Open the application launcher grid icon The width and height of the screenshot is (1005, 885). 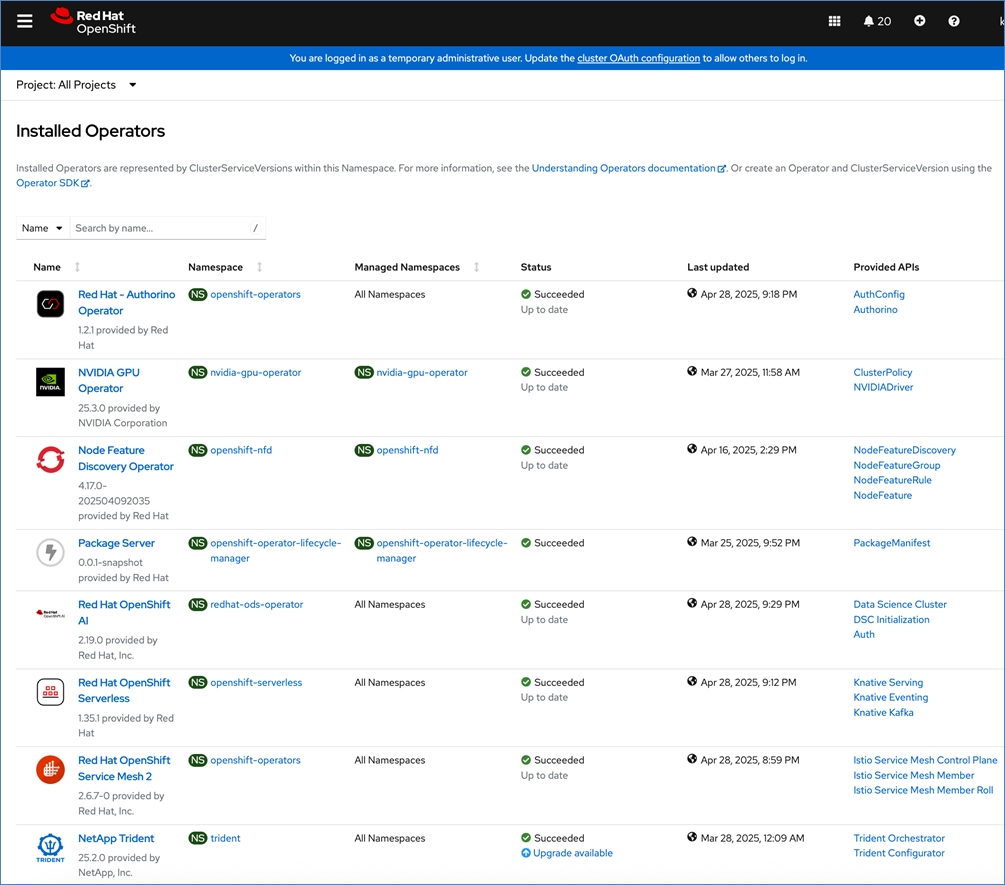coord(834,21)
